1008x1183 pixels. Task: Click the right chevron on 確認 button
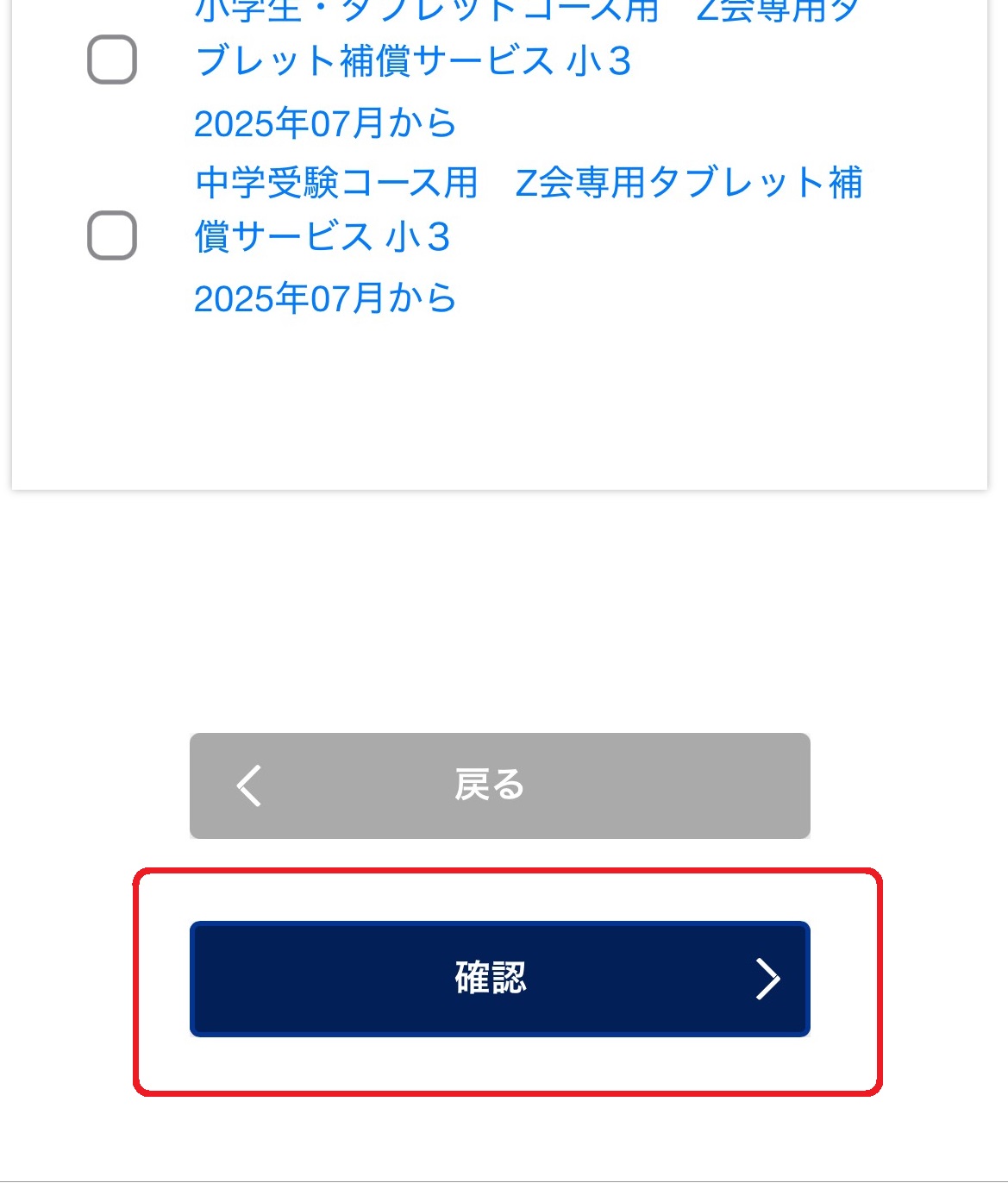tap(767, 979)
